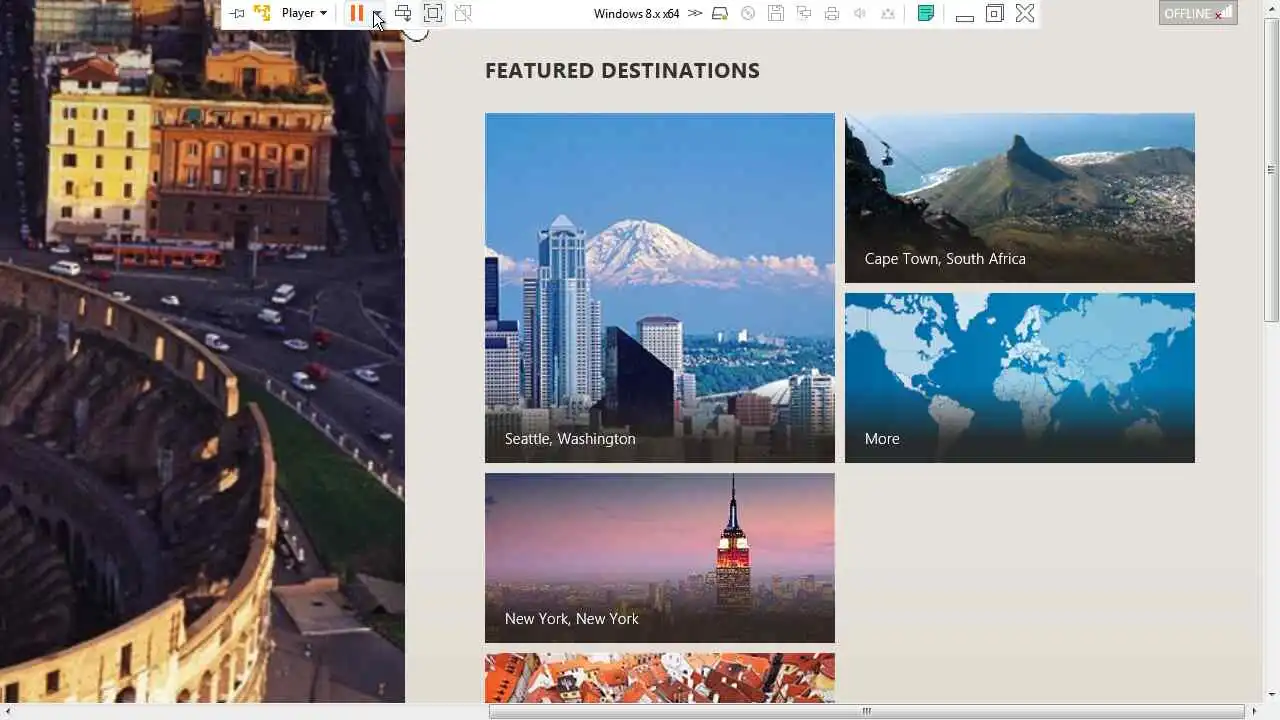Click the horizontal scrollbar left arrow
This screenshot has width=1280, height=720.
[7, 711]
